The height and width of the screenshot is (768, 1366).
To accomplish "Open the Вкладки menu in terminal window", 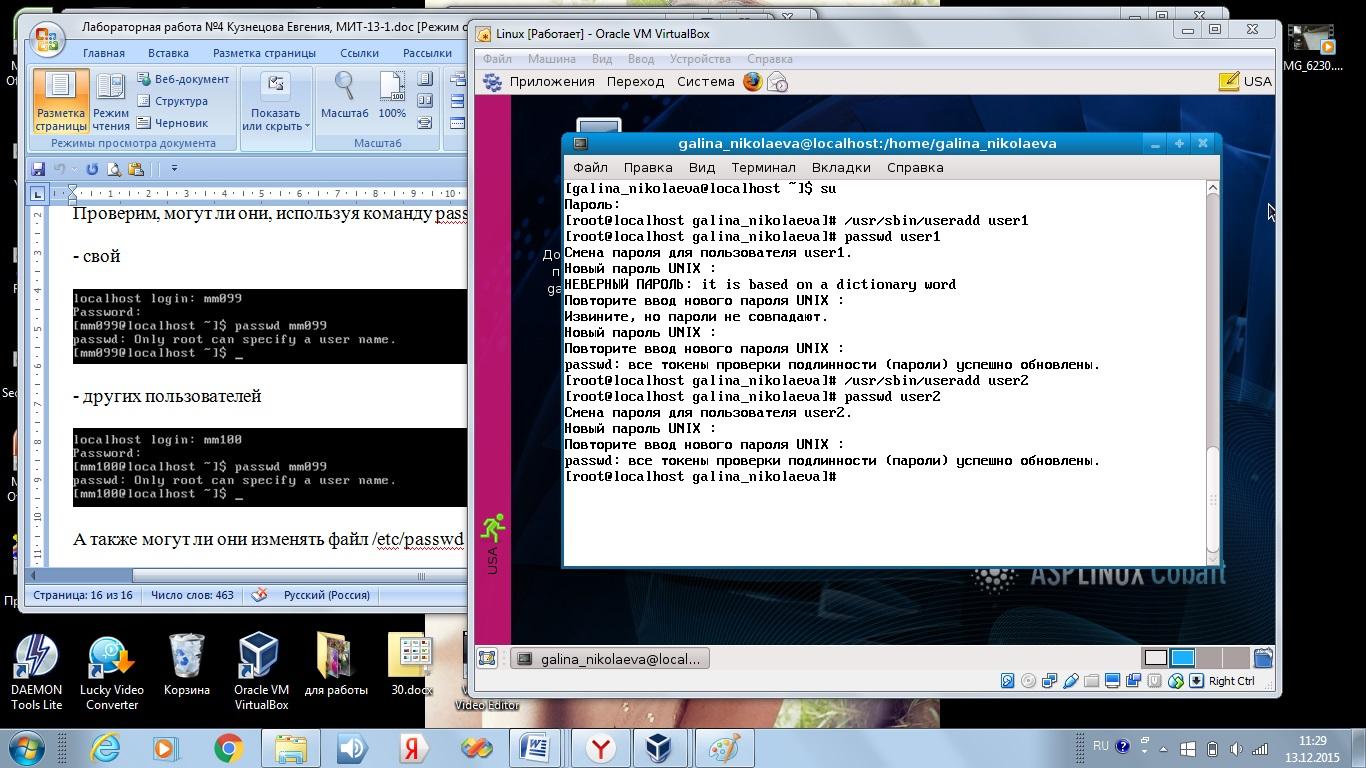I will [x=841, y=167].
